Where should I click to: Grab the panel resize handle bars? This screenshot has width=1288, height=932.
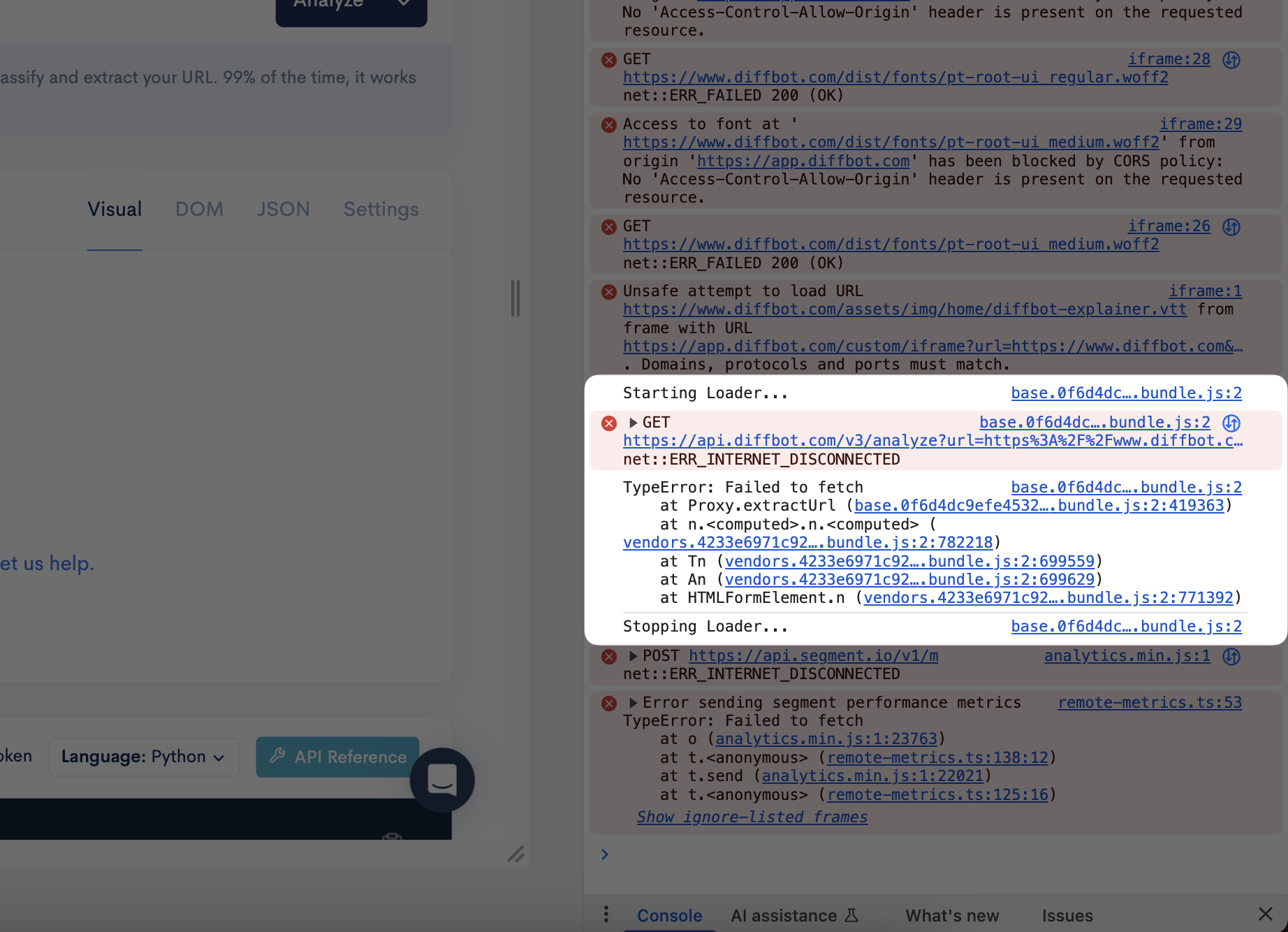515,298
